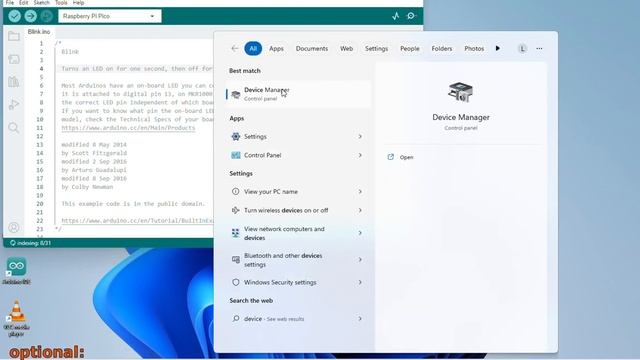Click the VLC media player desktop shortcut
This screenshot has width=640, height=360.
point(16,318)
